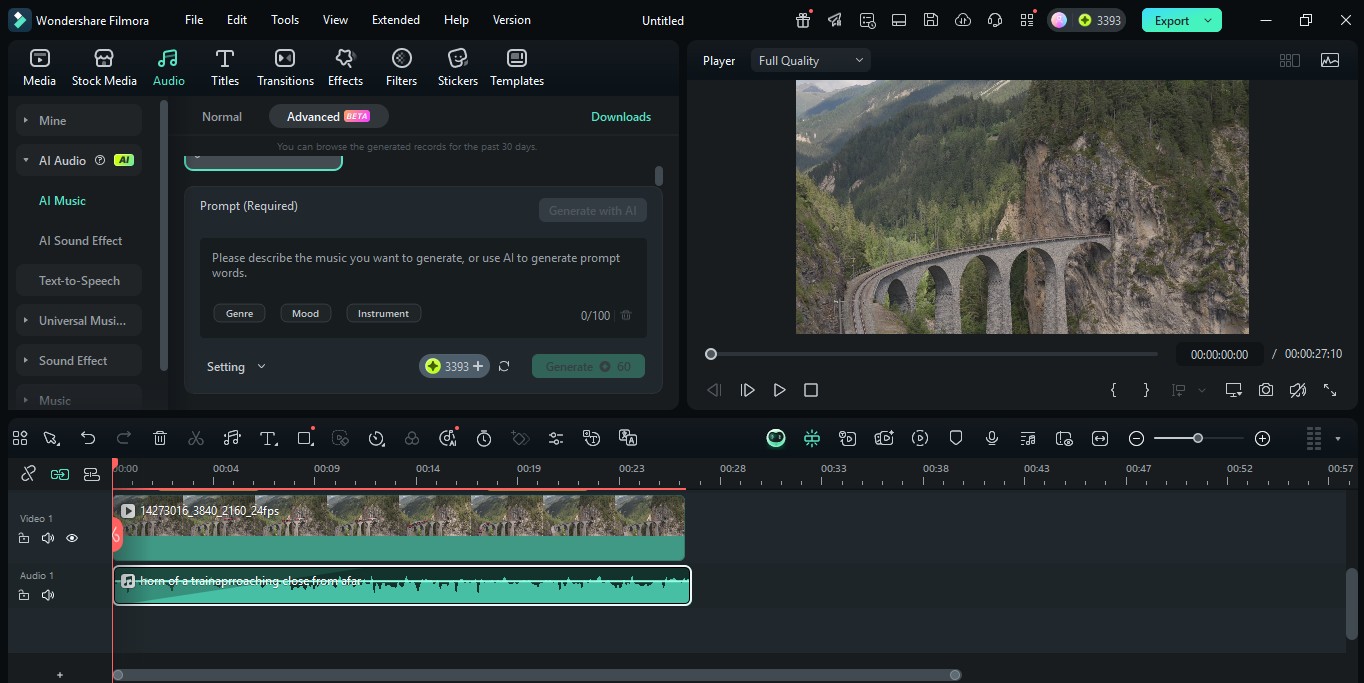Screen dimensions: 1364x683
Task: Switch to the Normal tab
Action: coord(222,117)
